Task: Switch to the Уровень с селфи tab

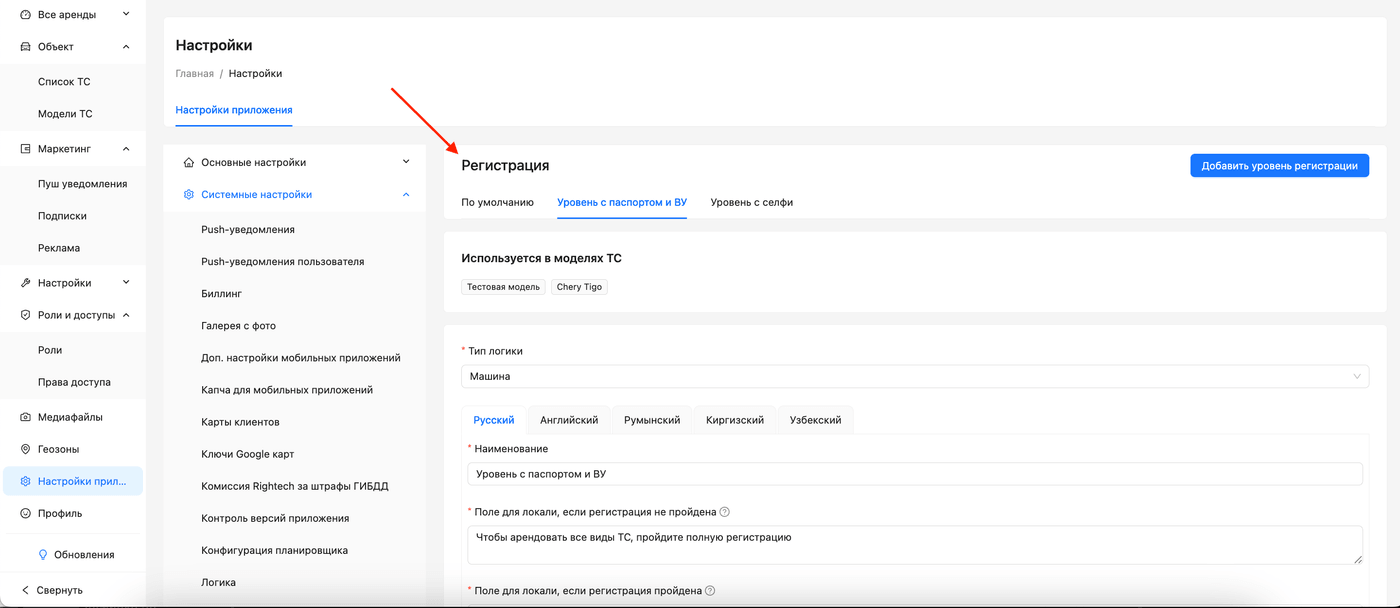Action: 751,202
